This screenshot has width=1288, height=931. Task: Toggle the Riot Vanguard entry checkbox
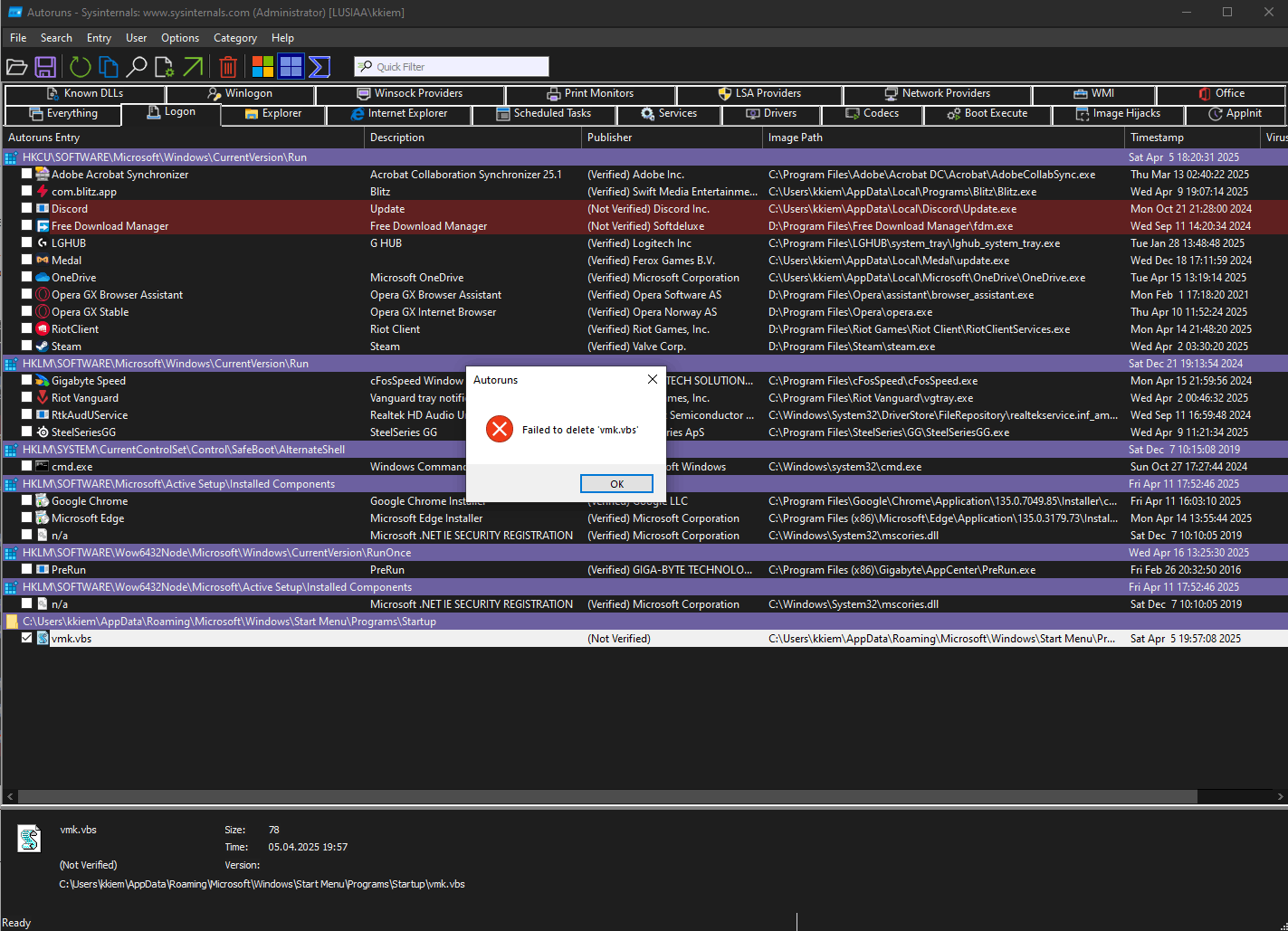(27, 397)
